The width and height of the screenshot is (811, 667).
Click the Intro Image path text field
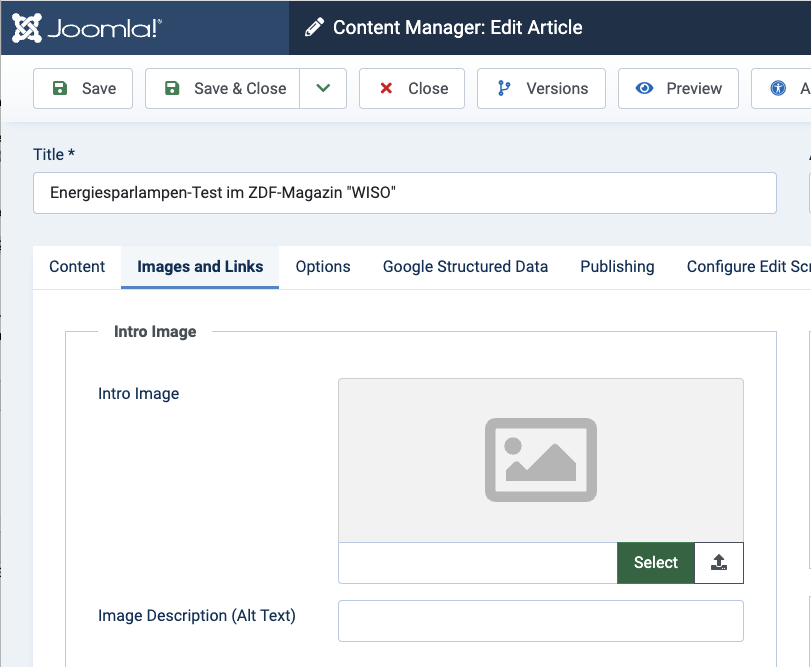(477, 562)
